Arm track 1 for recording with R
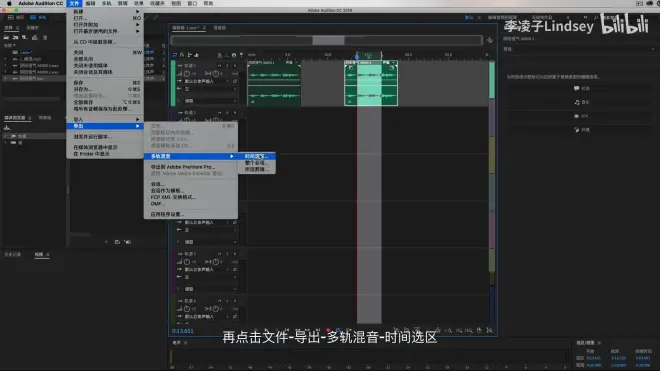Screen dimensions: 660x371 coord(235,66)
